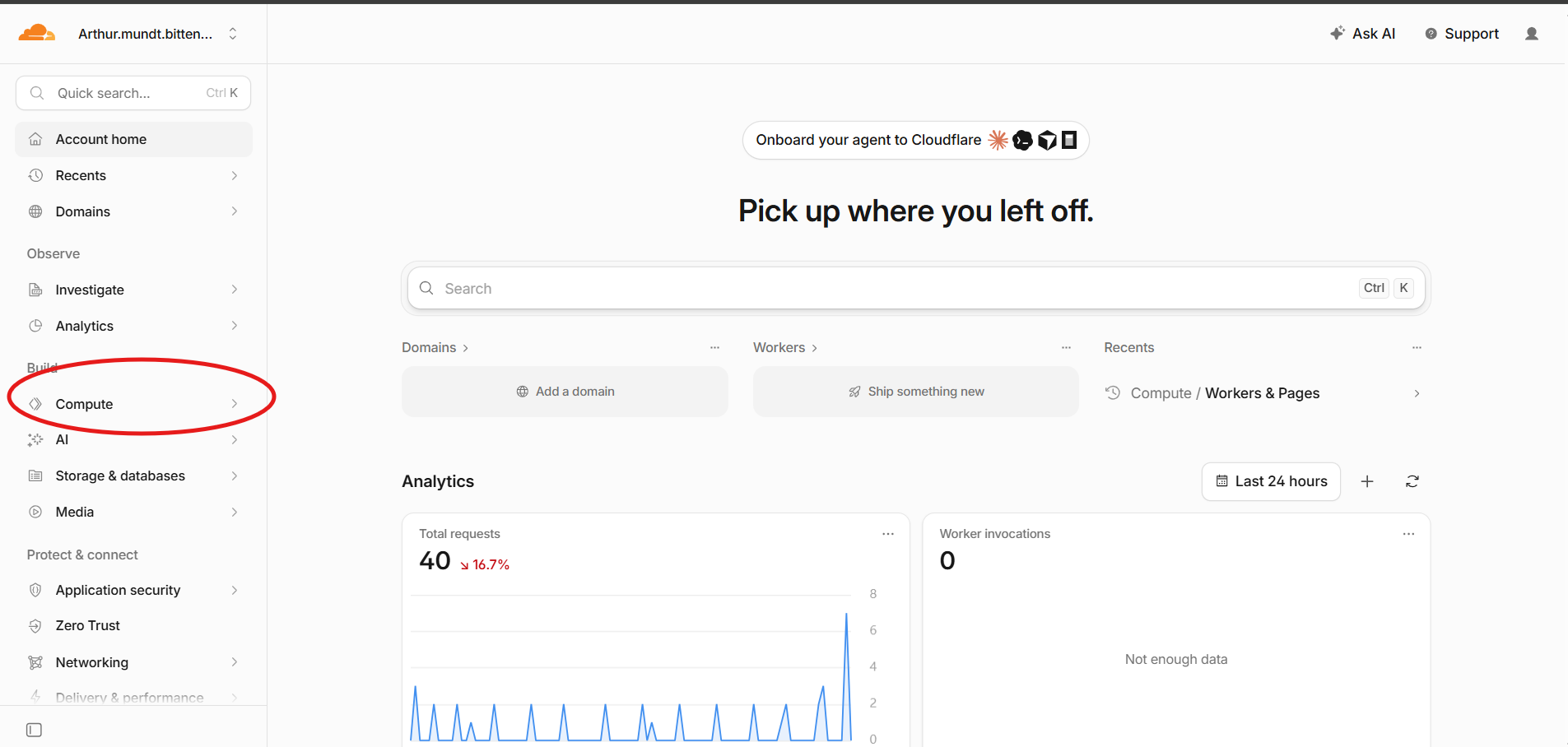The image size is (1568, 747).
Task: Open the Recents card options menu
Action: pos(1417,348)
